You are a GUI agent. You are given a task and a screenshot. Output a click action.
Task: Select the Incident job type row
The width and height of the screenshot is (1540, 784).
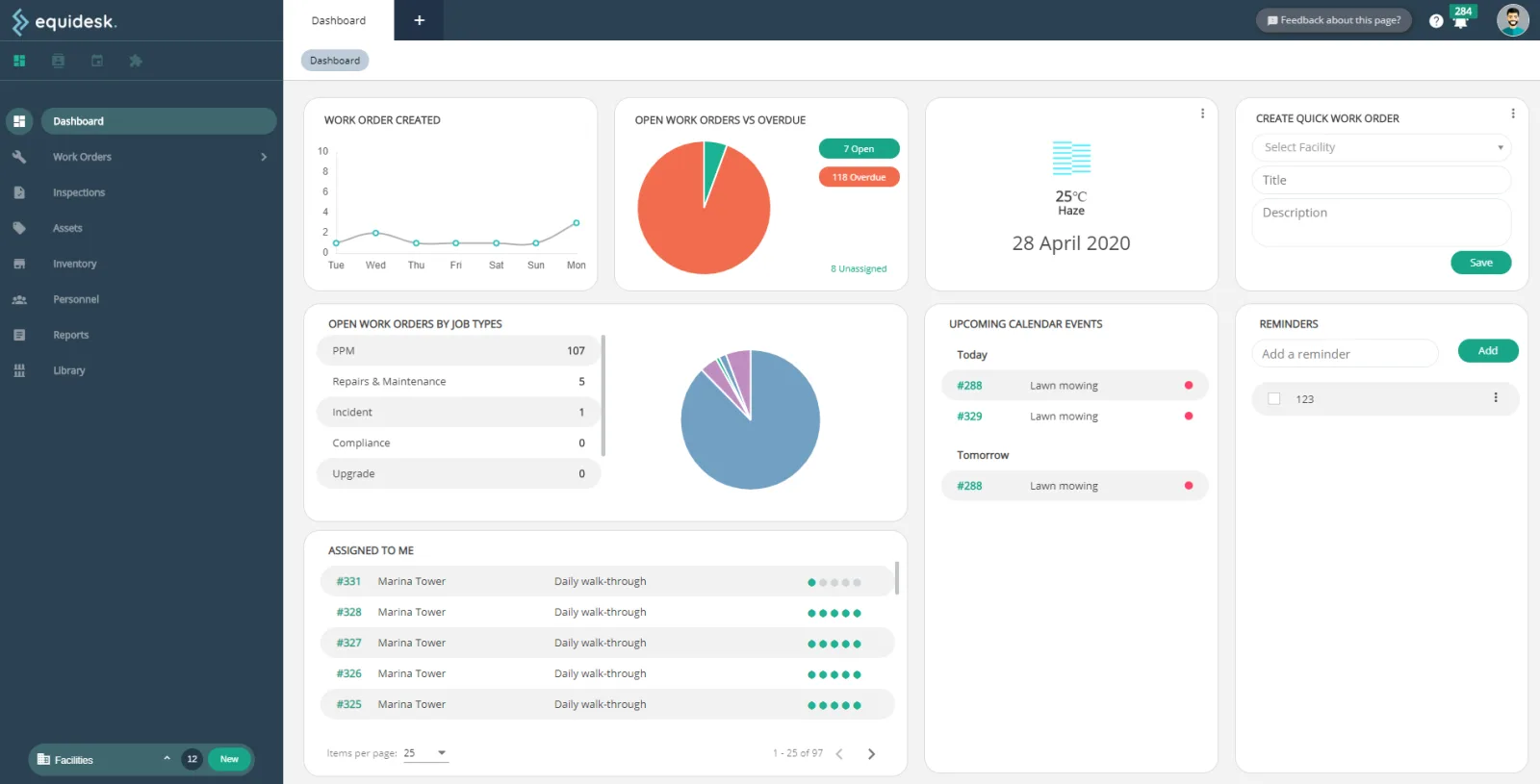pos(458,412)
